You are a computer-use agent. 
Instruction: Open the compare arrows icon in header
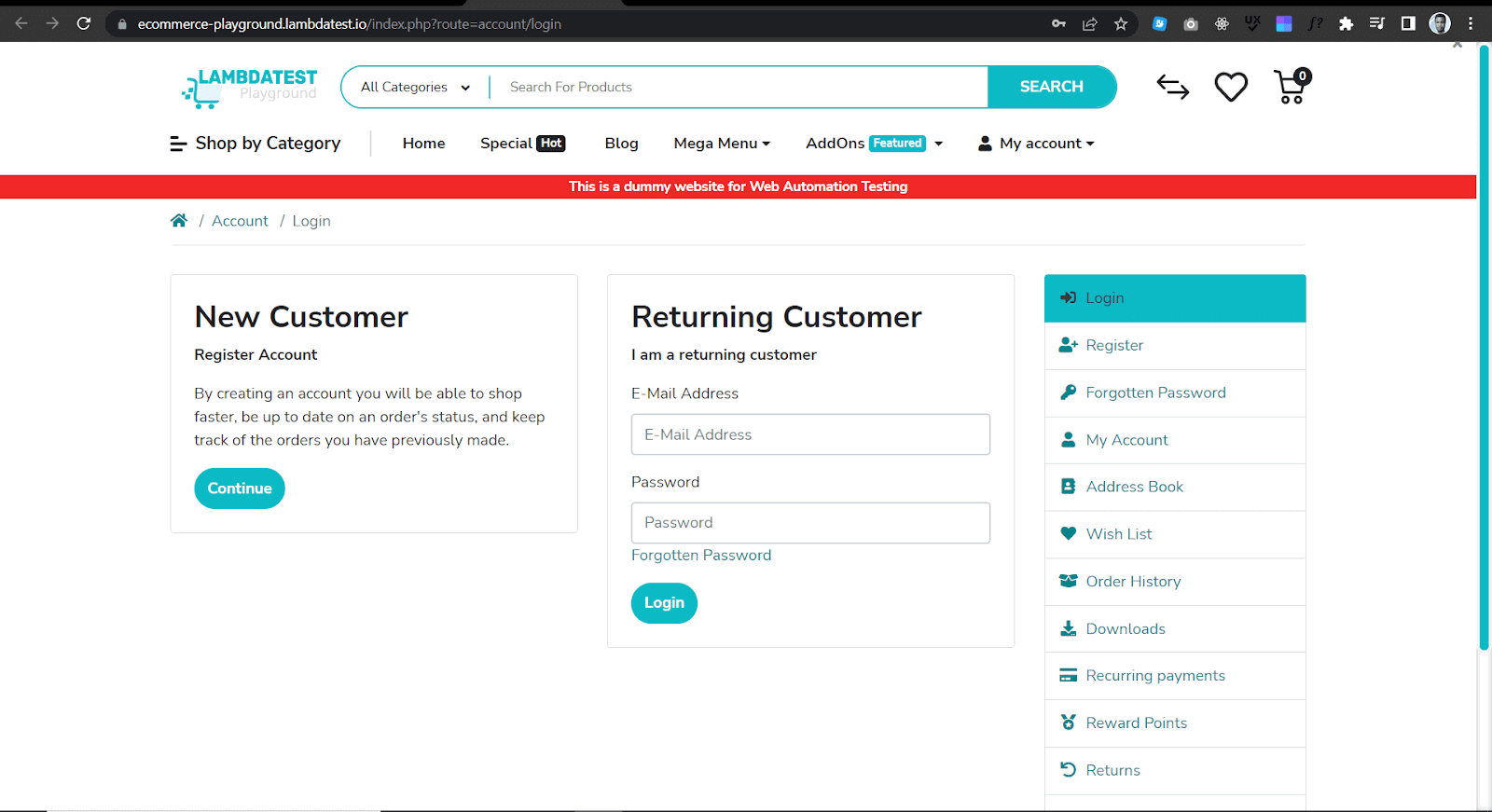(1172, 87)
